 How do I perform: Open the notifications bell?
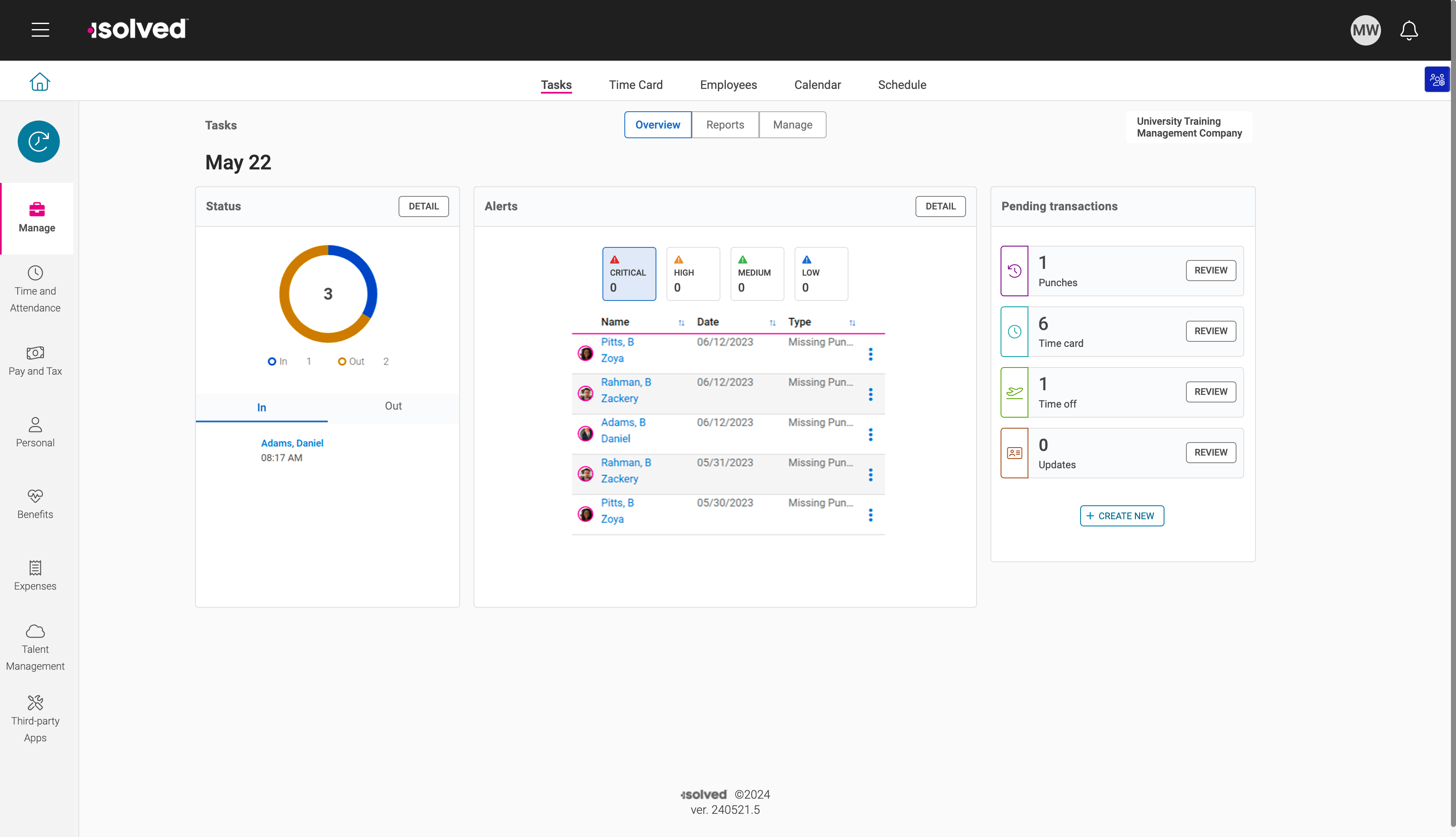(x=1408, y=30)
